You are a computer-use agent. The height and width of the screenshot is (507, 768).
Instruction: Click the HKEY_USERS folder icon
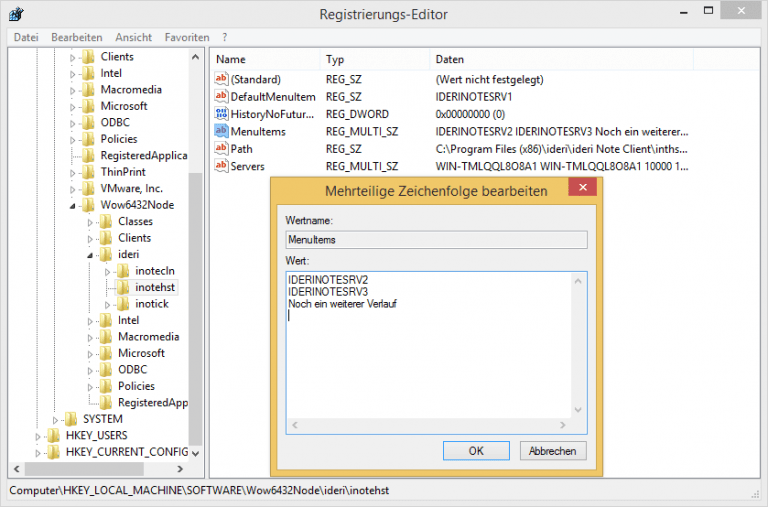(x=53, y=435)
